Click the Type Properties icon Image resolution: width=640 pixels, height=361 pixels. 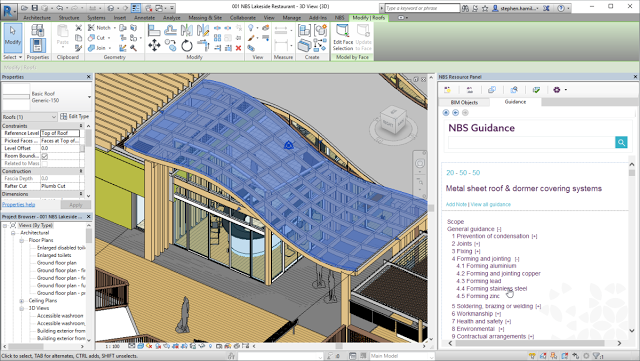38,30
